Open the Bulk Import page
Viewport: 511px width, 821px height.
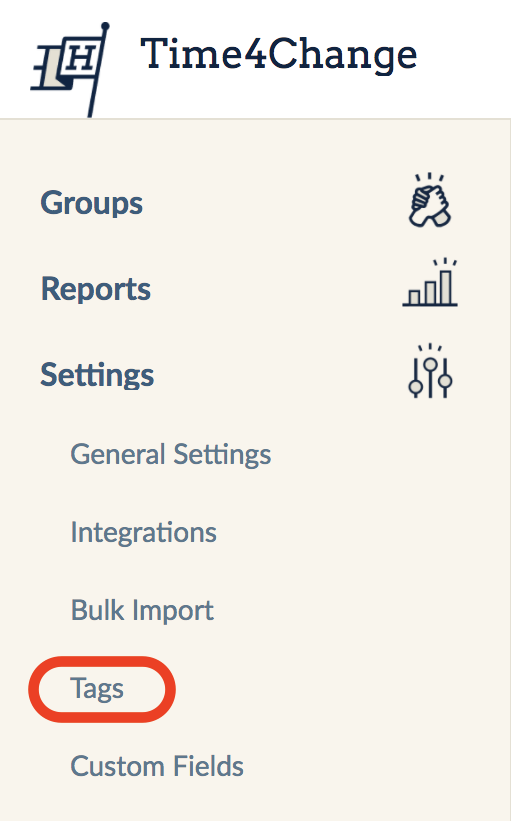142,611
